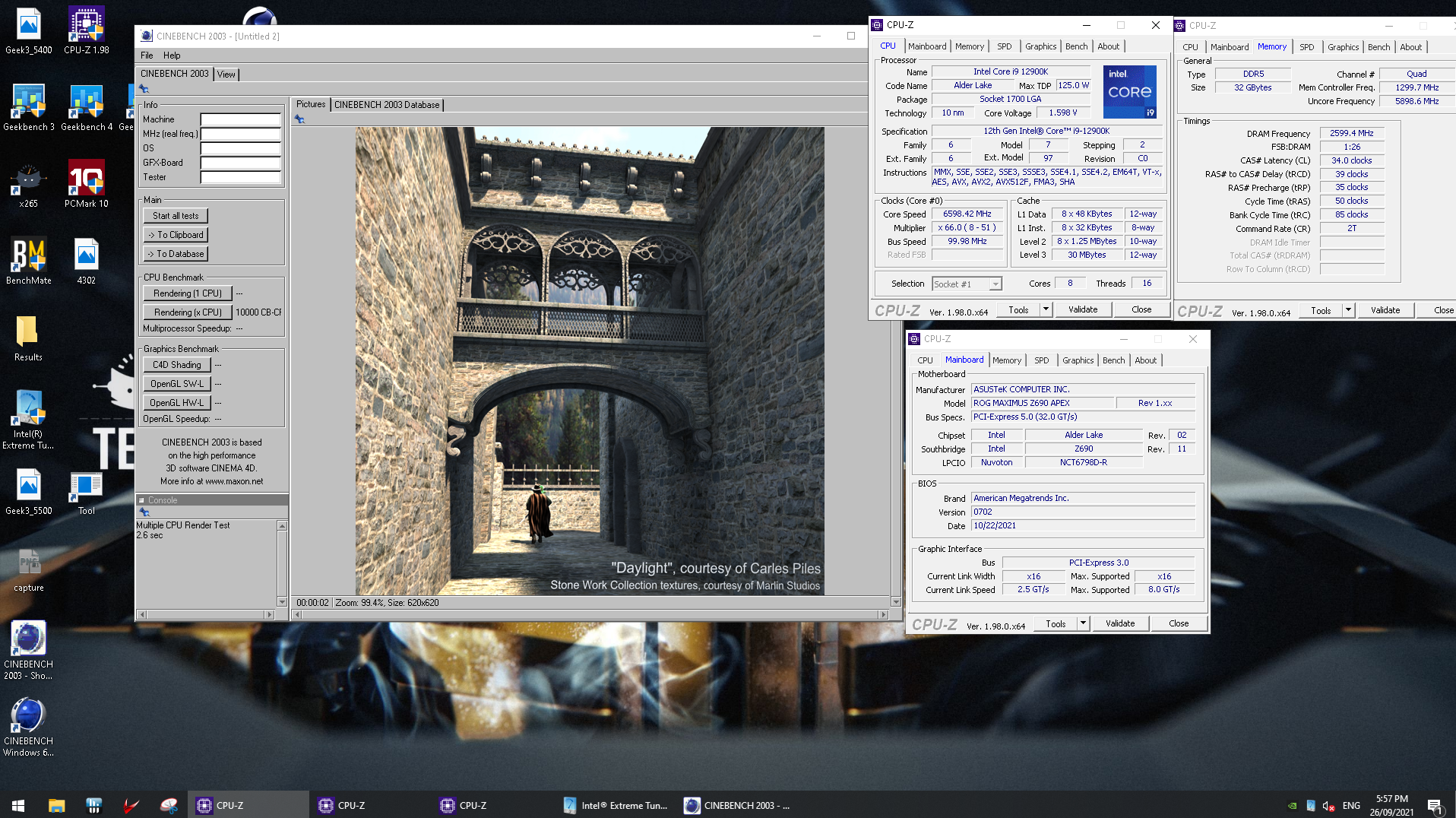Click the Machine input field
This screenshot has height=818, width=1456.
[241, 119]
